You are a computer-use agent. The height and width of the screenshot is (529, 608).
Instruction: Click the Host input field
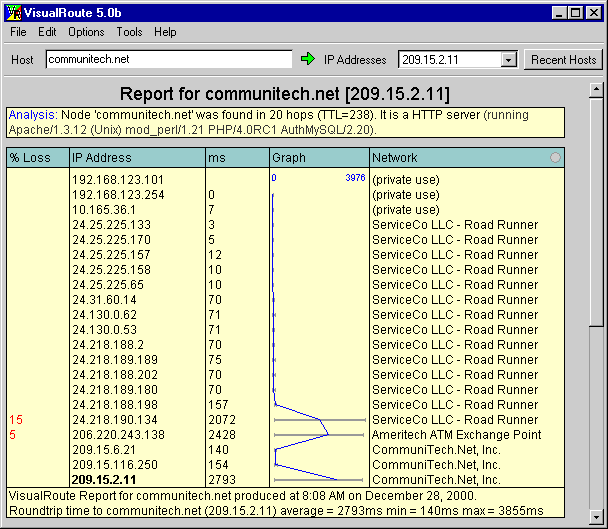(169, 59)
